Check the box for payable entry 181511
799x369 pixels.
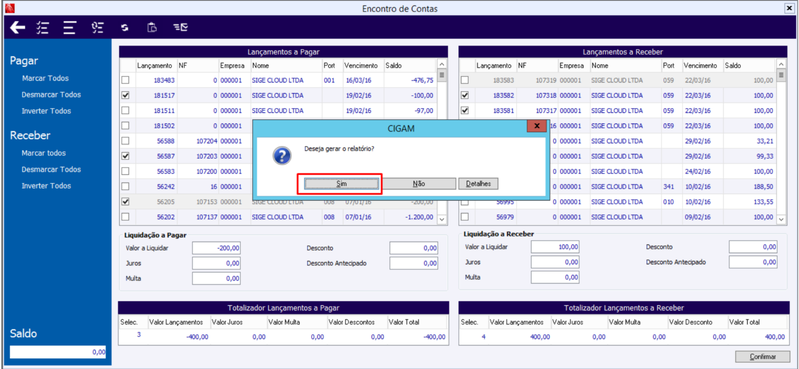click(x=125, y=110)
